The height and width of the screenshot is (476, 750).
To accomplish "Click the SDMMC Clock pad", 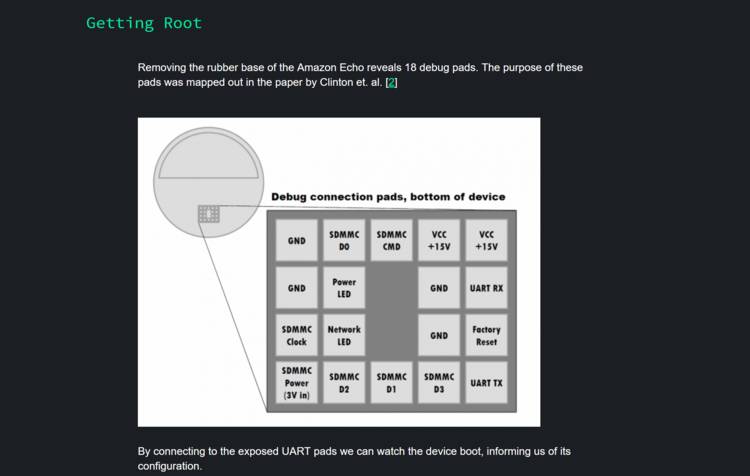I will 297,335.
